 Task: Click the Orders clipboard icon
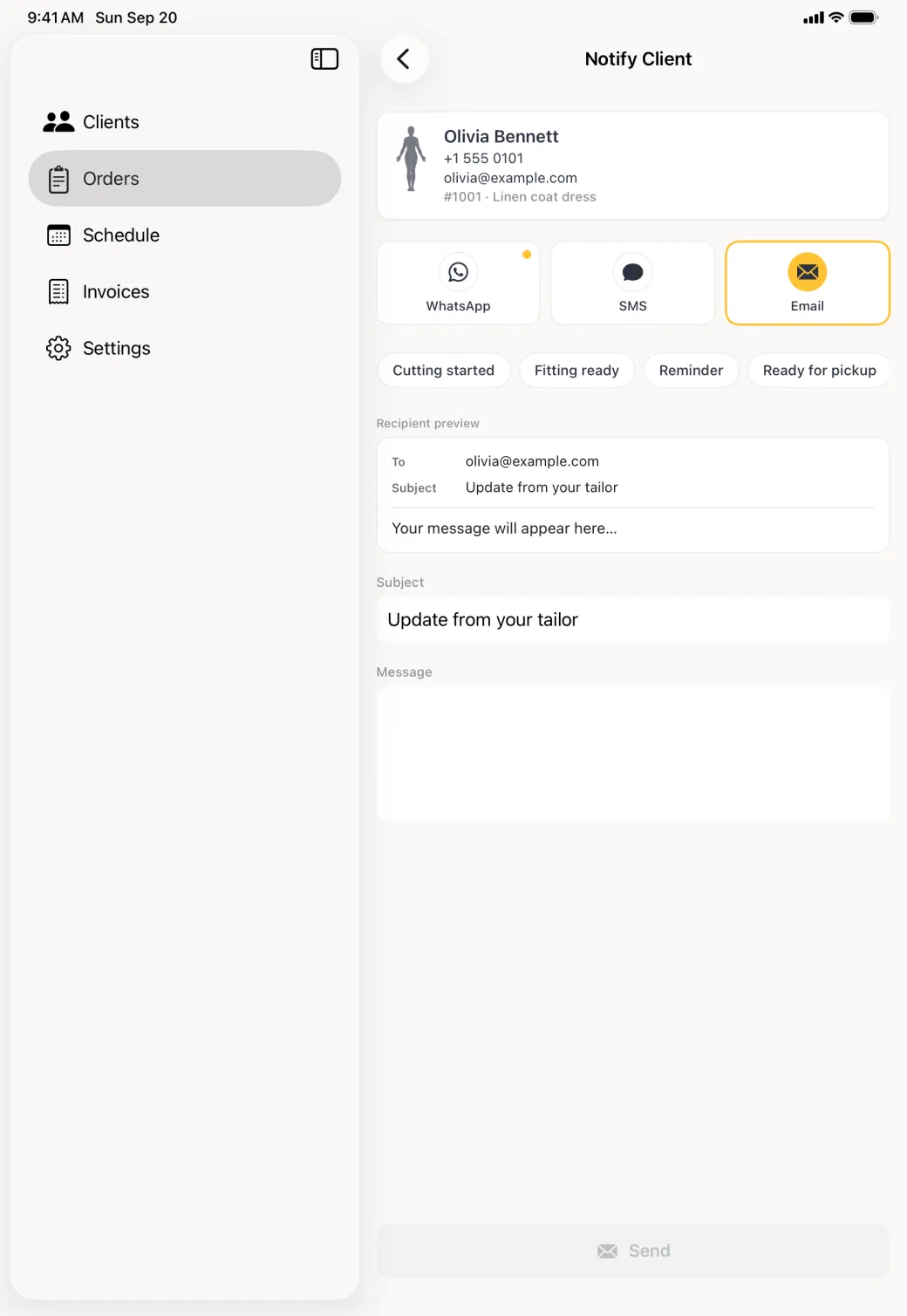pyautogui.click(x=58, y=179)
